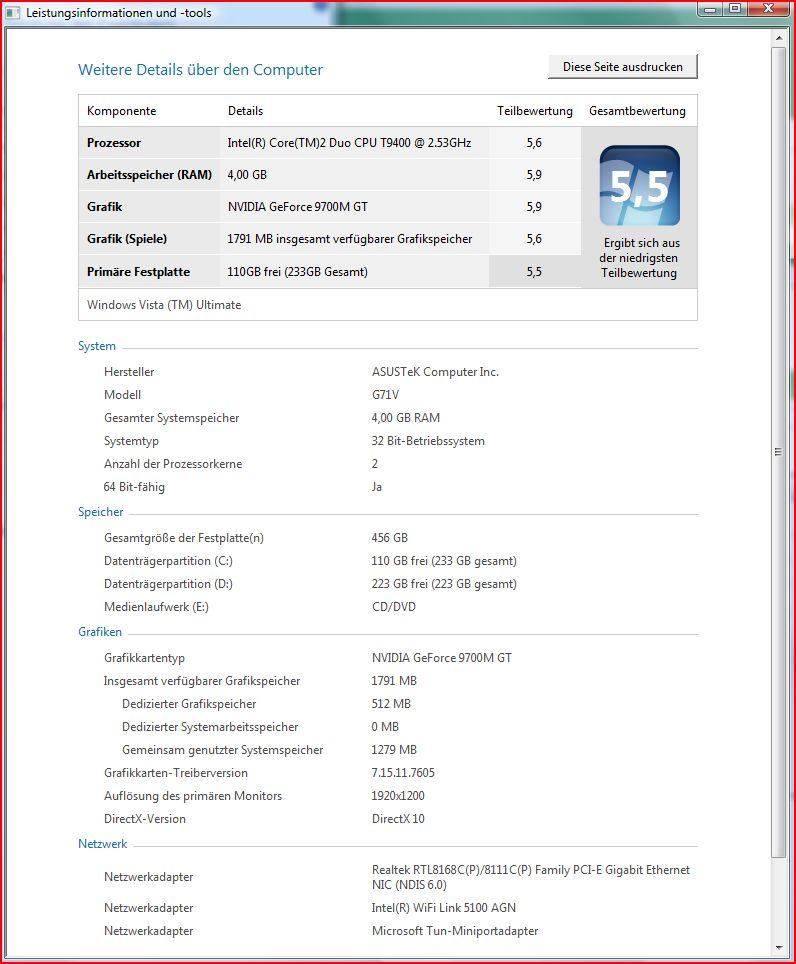Click the window title bar icon
Screen dimensions: 796x964
pos(14,12)
